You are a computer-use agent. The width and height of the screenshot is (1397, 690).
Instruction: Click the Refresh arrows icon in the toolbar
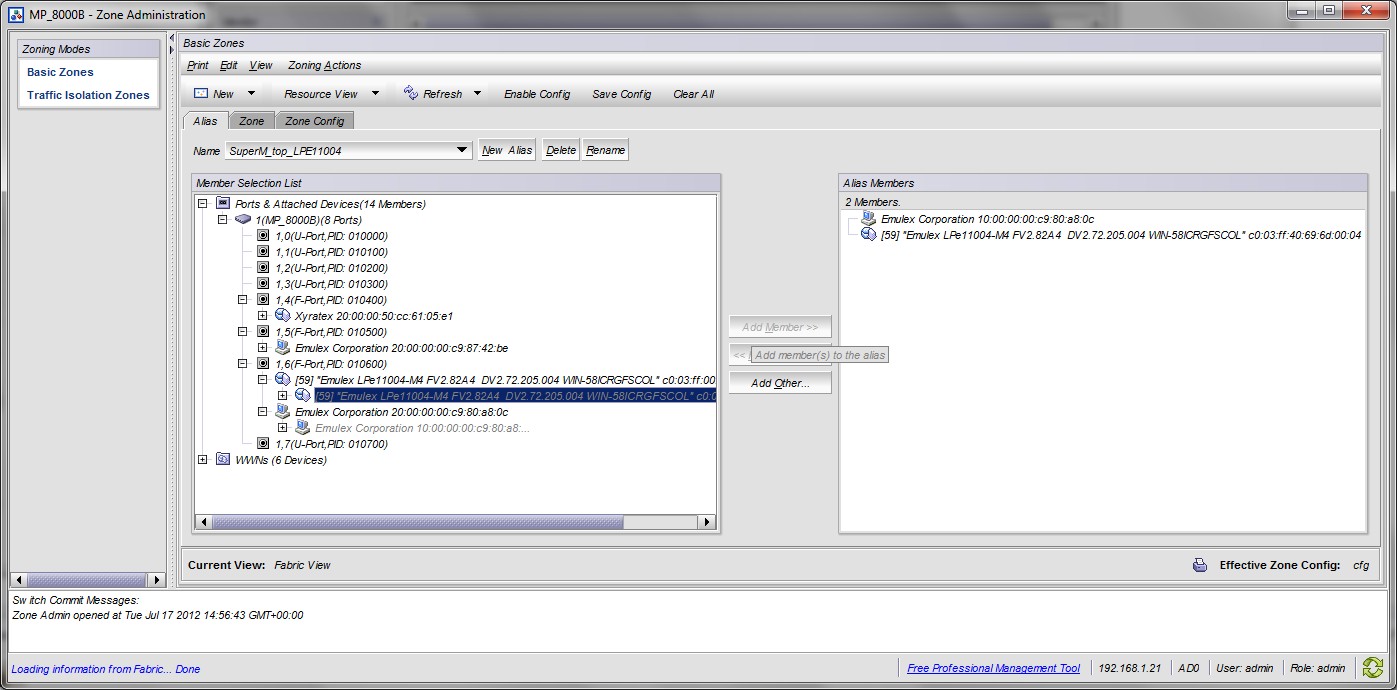[x=411, y=93]
